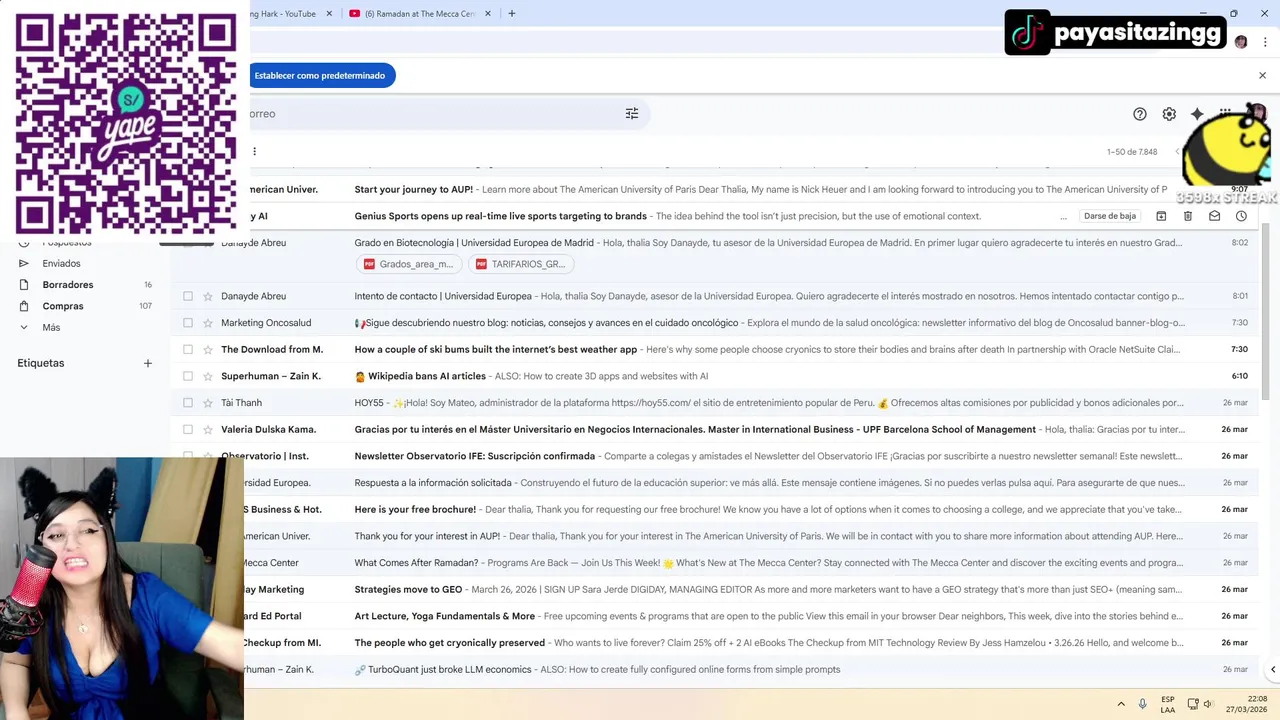Click the Borradores document icon
Viewport: 1280px width, 720px height.
tap(24, 285)
